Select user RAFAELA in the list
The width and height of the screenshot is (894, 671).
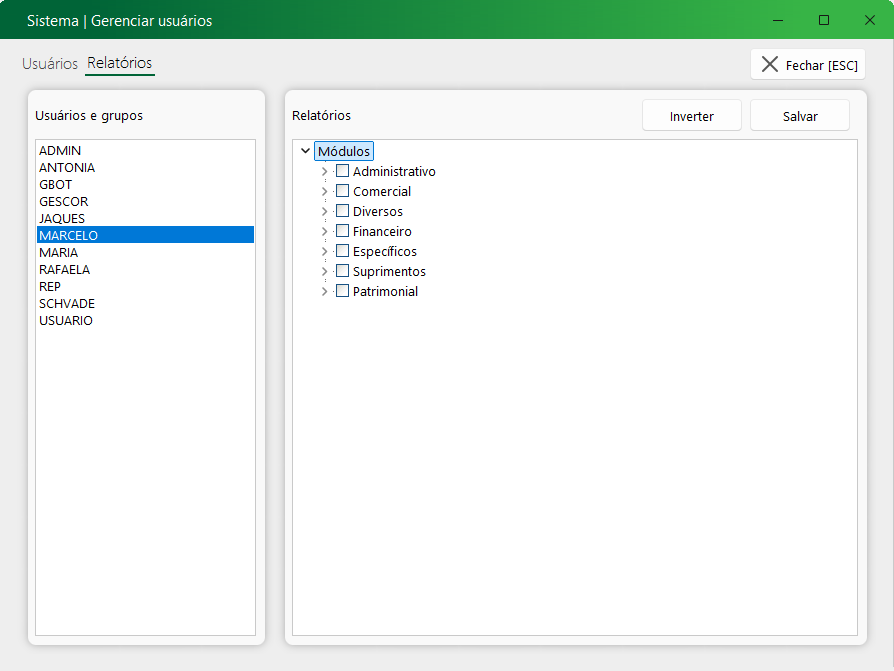pos(64,270)
